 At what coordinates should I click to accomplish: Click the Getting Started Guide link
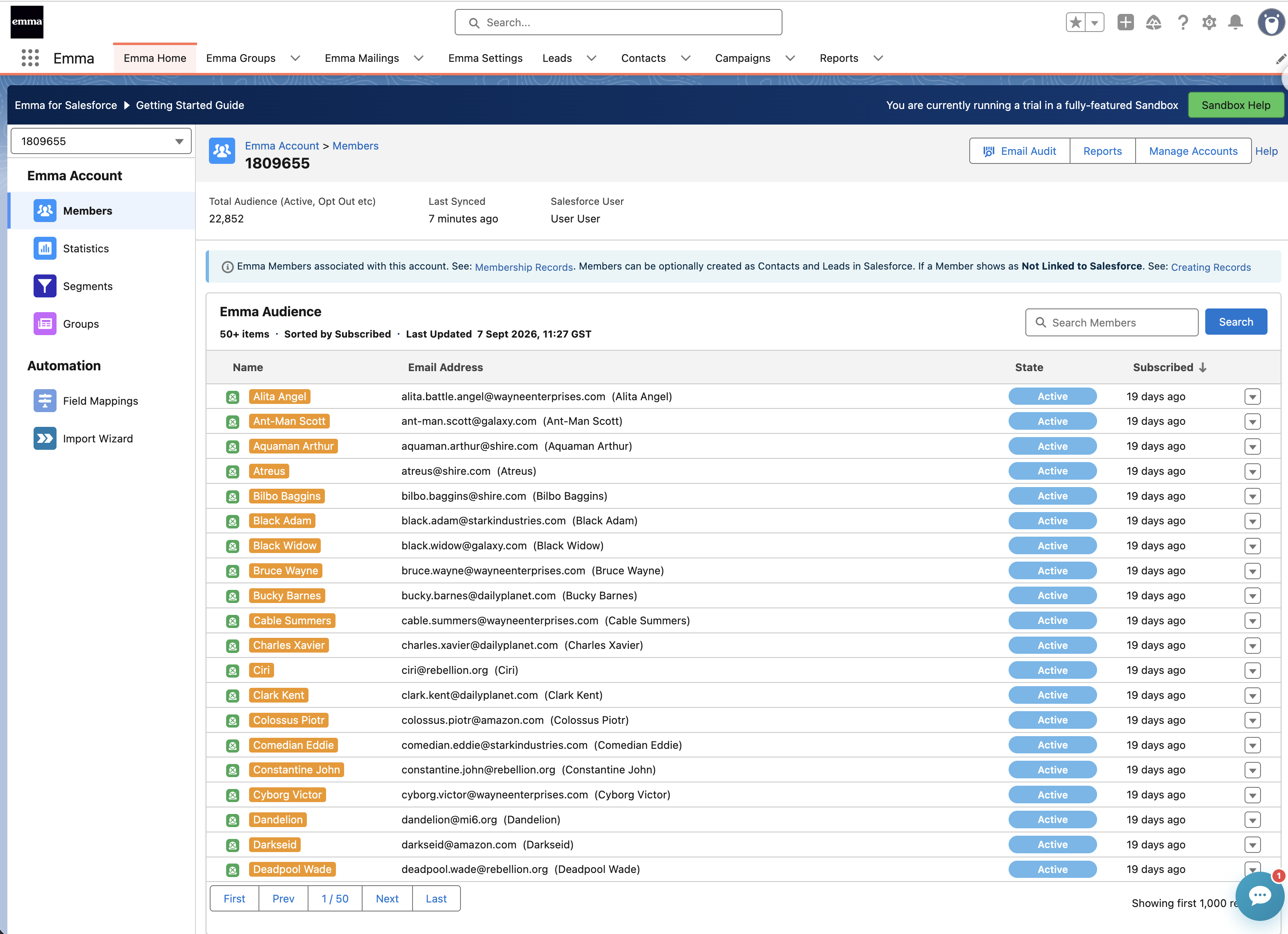coord(190,105)
